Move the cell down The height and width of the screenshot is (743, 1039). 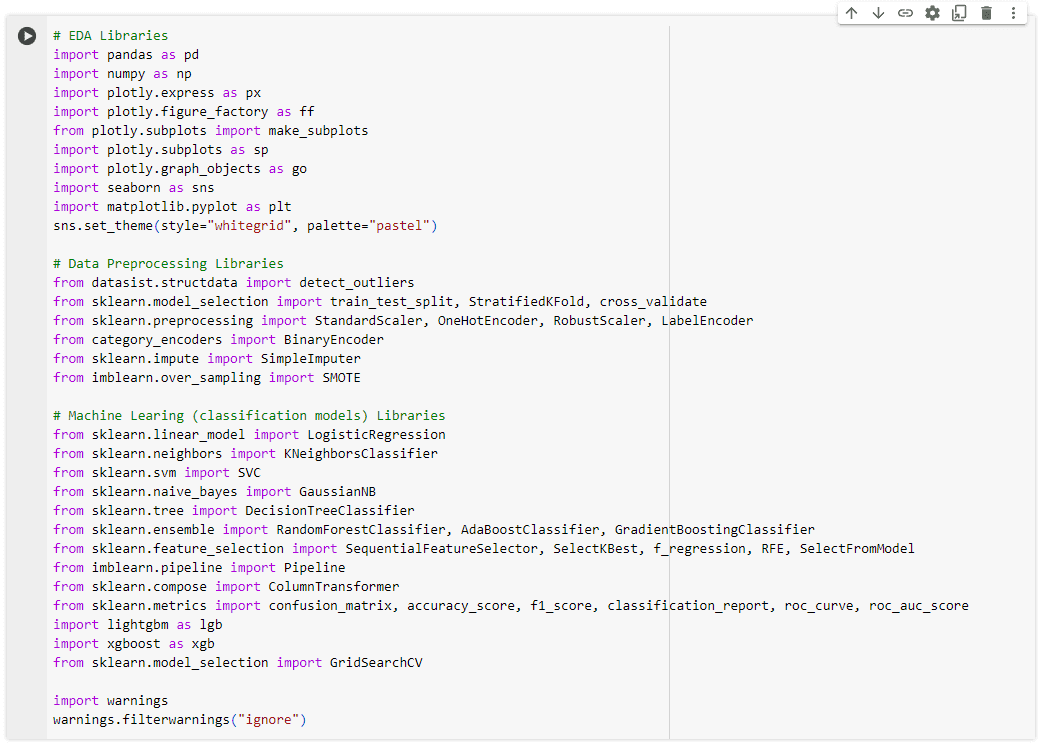[x=878, y=13]
